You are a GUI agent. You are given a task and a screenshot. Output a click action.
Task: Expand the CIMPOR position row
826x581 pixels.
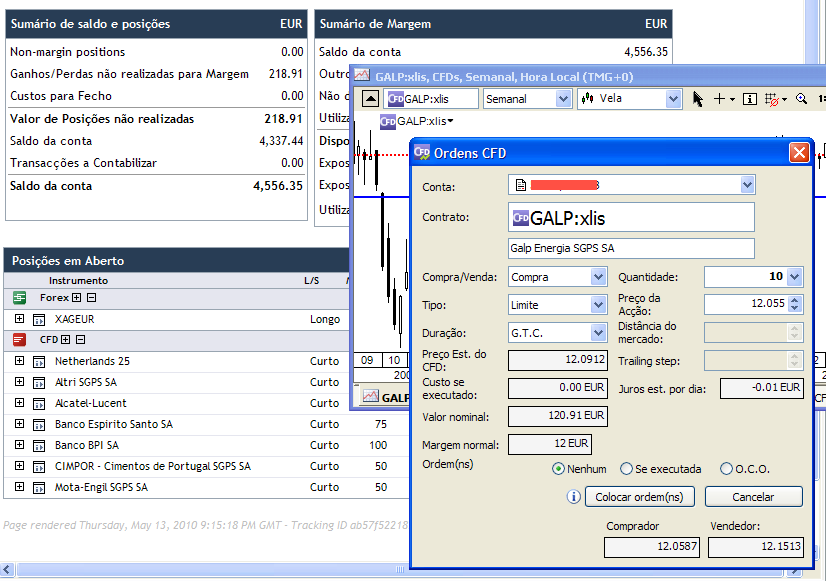tap(19, 466)
